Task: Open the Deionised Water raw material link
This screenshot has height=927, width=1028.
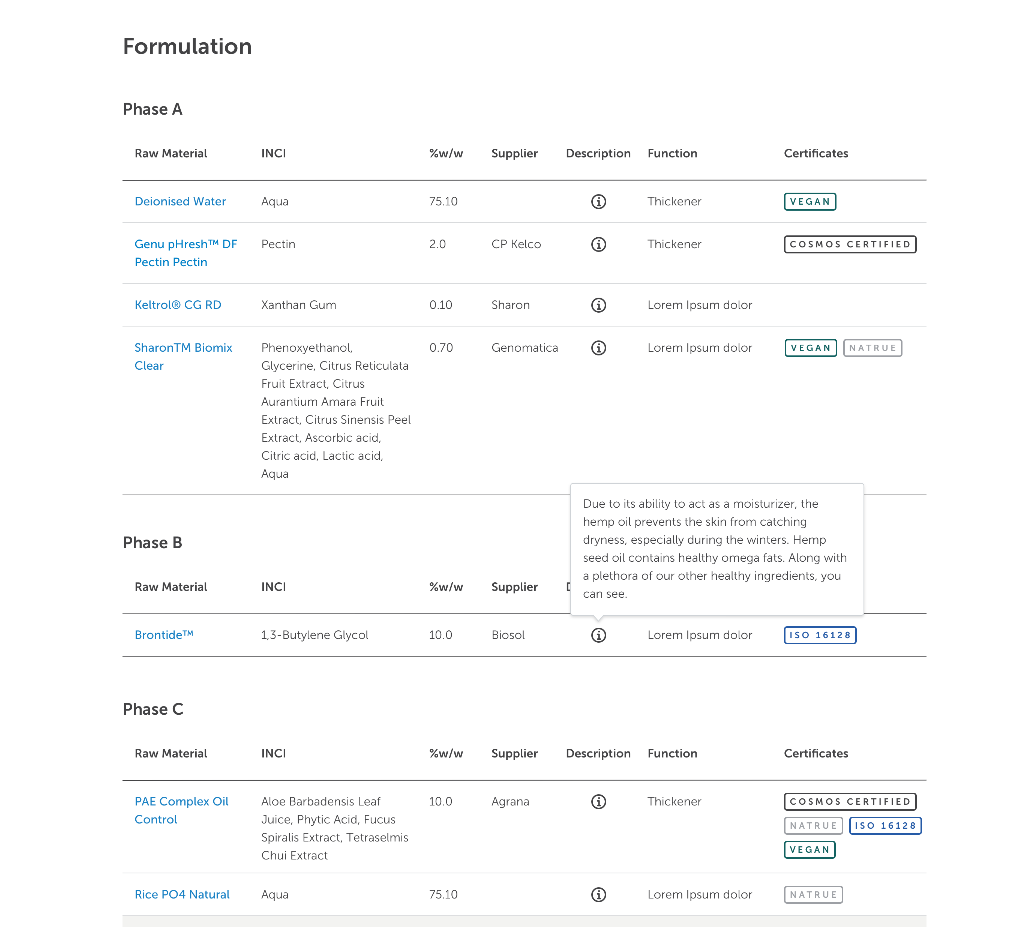Action: pos(180,201)
